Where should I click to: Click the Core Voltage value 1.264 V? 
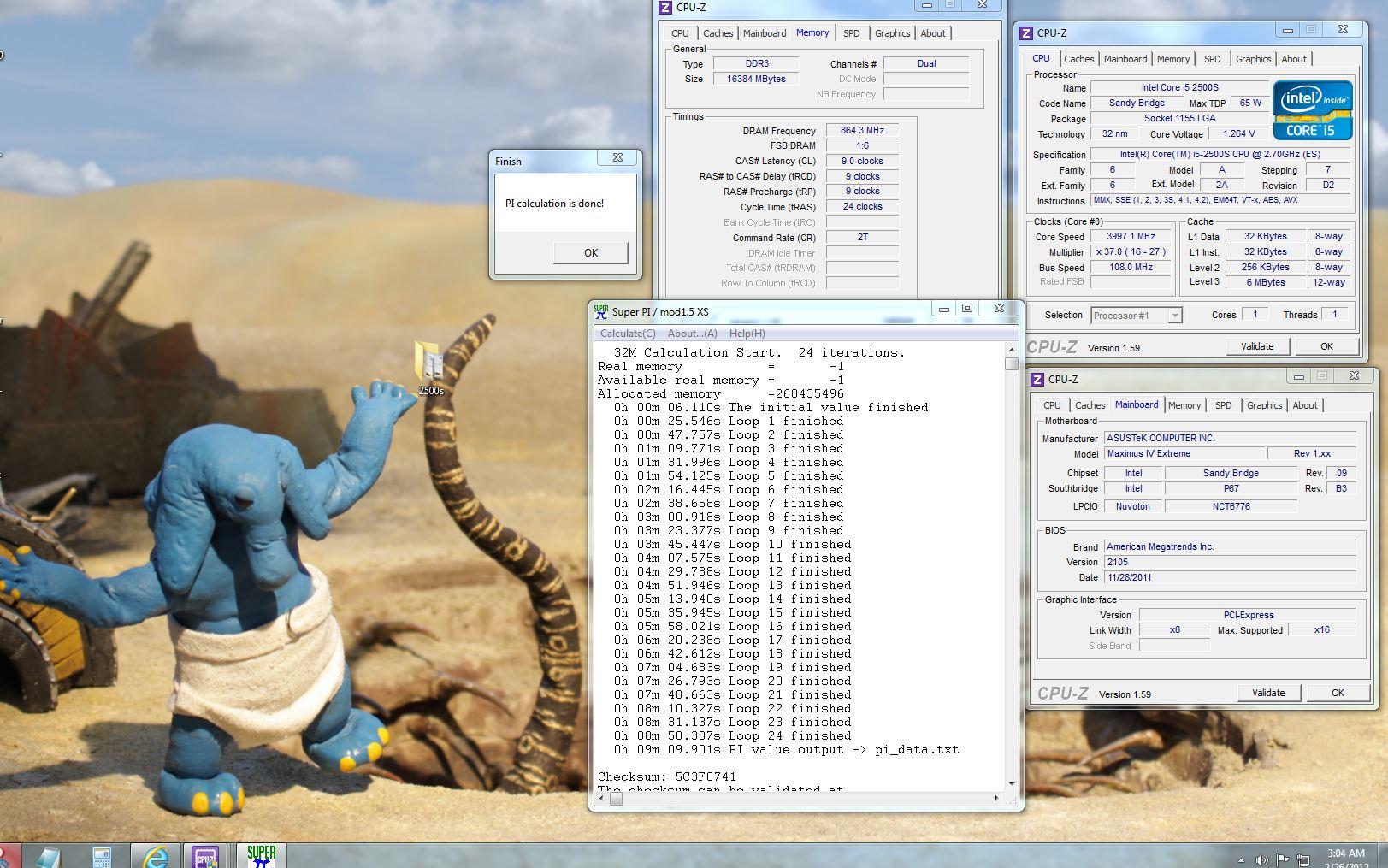[x=1238, y=134]
